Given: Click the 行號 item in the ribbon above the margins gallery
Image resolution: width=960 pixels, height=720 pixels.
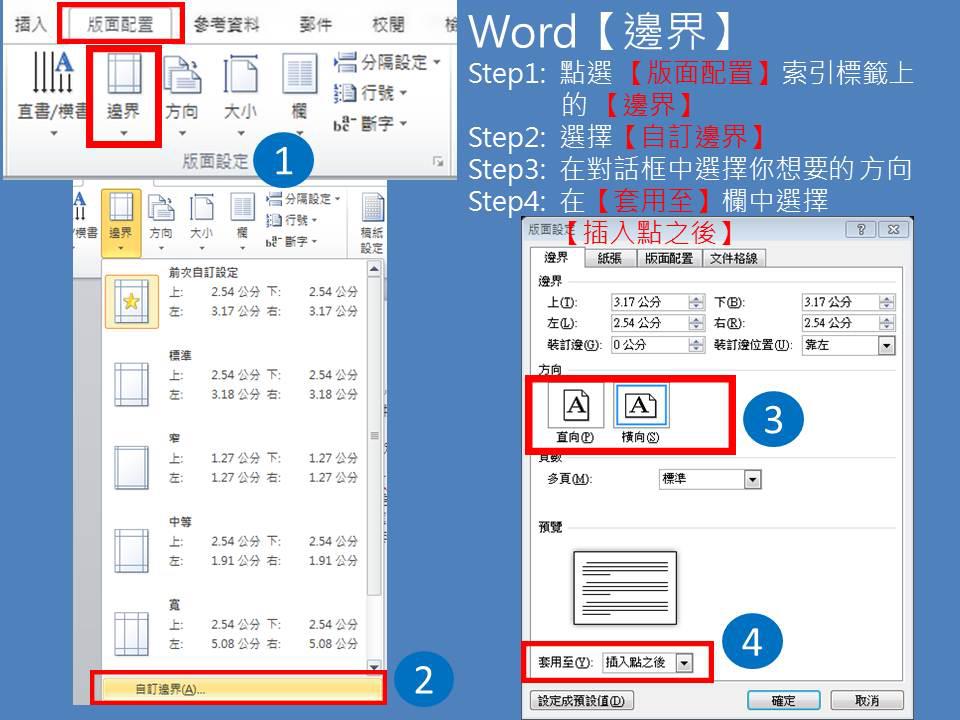Looking at the screenshot, I should pyautogui.click(x=292, y=220).
